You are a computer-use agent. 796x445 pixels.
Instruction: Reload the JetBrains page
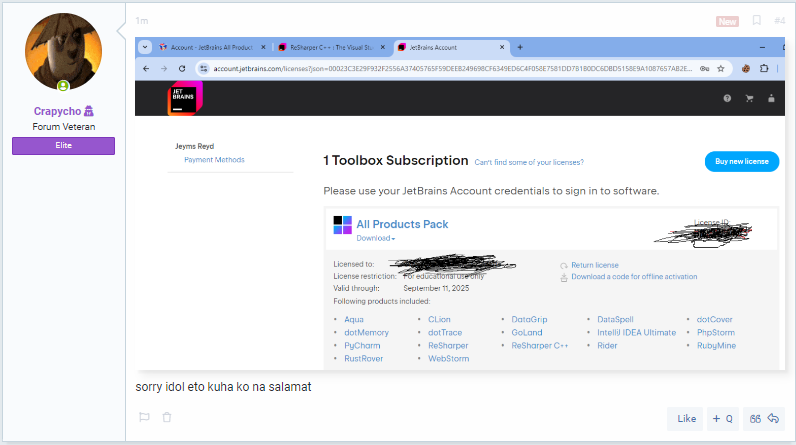(x=182, y=69)
